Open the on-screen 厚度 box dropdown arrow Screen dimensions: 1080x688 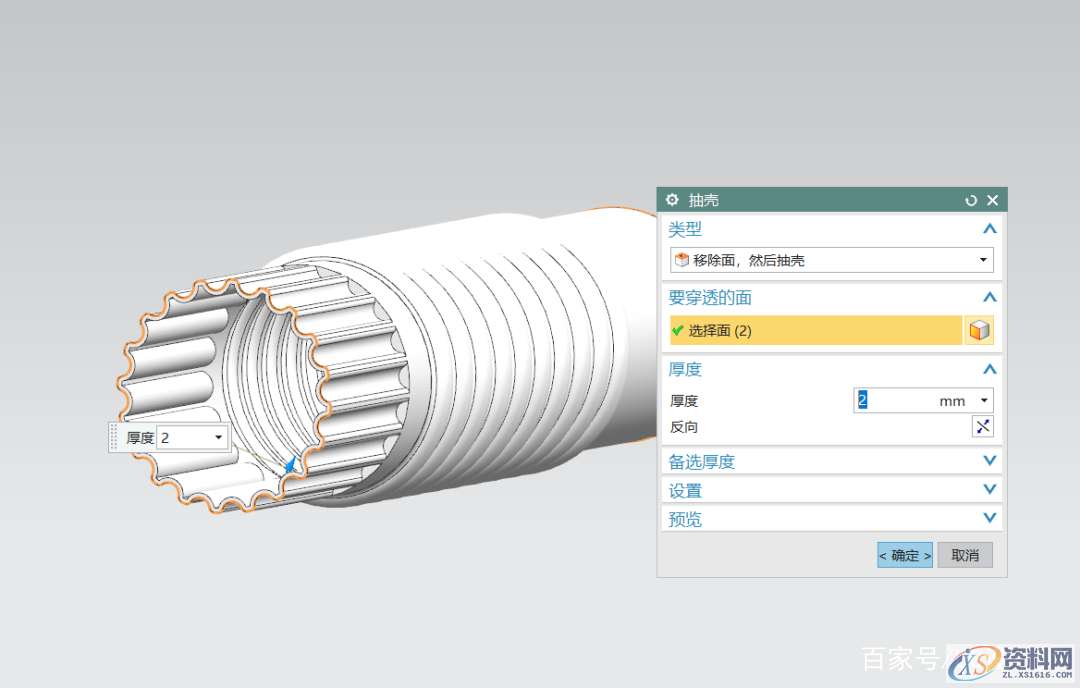pyautogui.click(x=218, y=438)
